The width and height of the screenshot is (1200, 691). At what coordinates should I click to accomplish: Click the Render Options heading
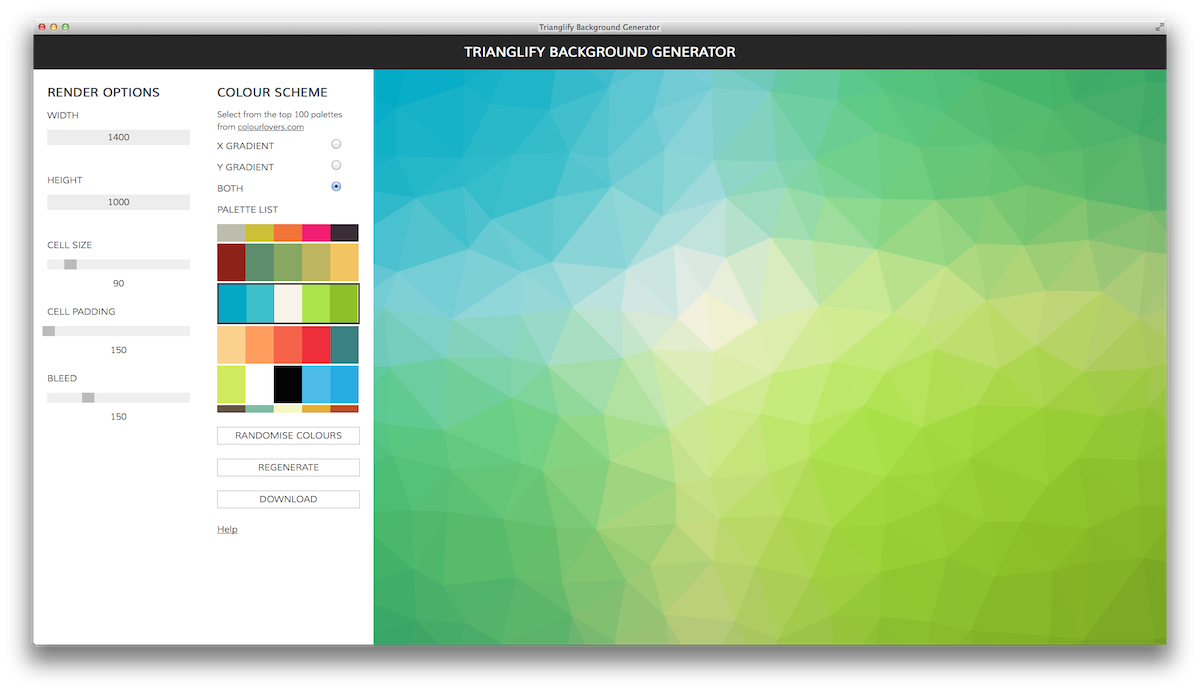(104, 92)
